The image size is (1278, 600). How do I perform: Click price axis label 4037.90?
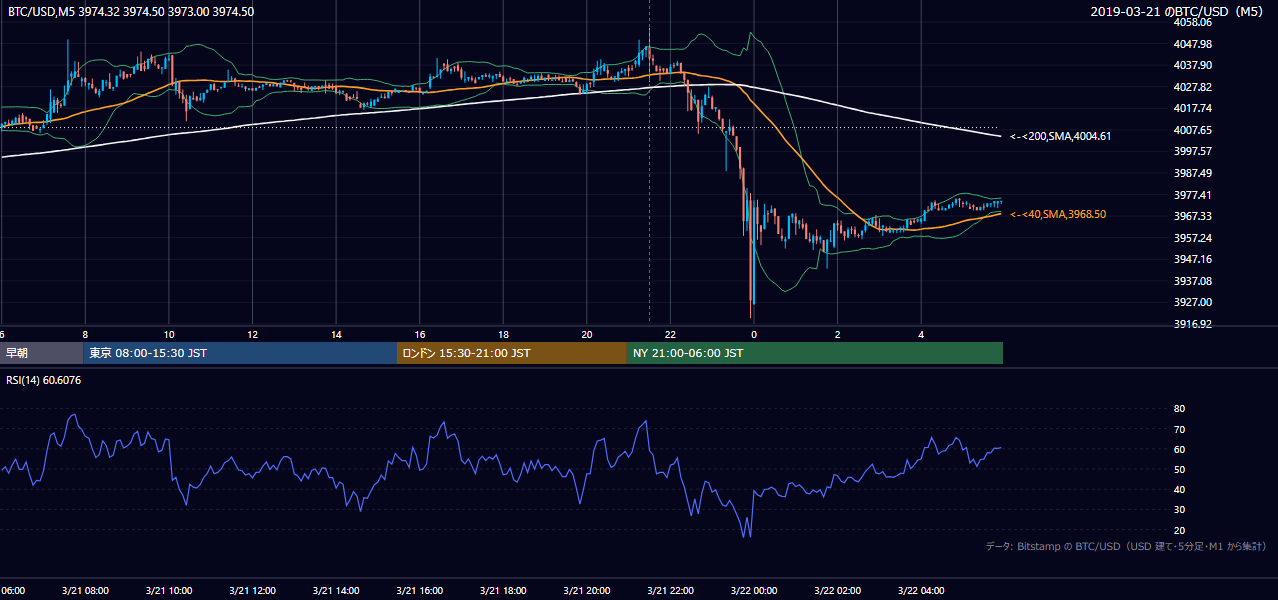1193,65
